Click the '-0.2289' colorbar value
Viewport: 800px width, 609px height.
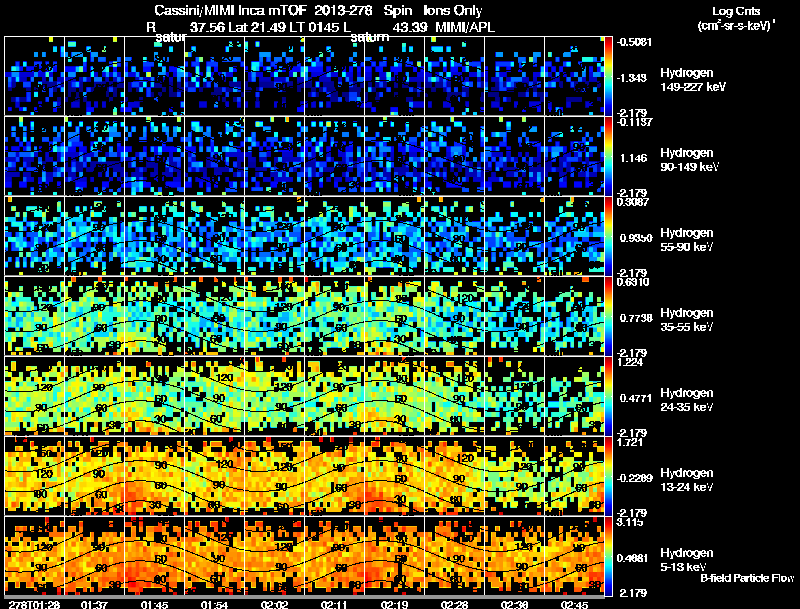click(634, 478)
